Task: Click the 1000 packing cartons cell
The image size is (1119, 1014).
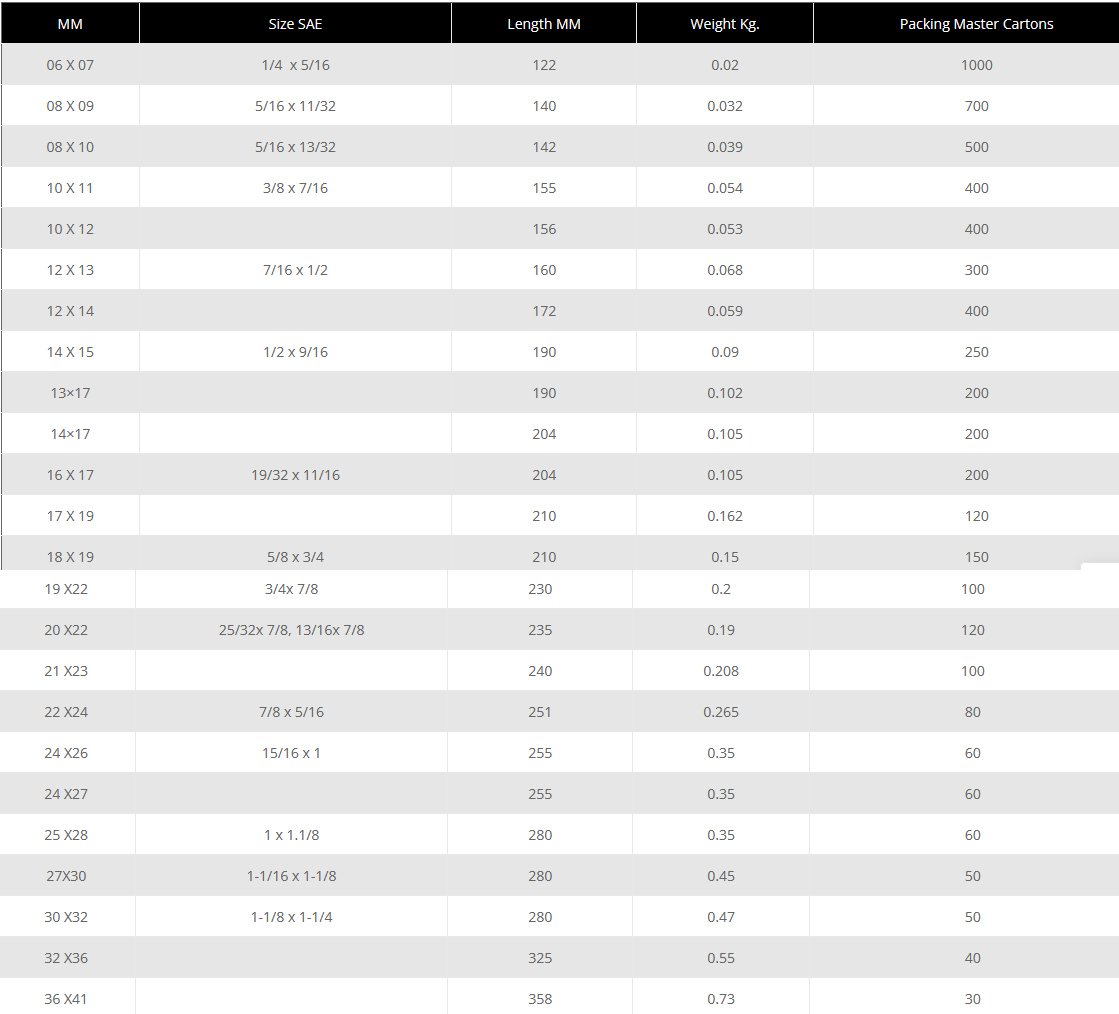Action: click(976, 65)
